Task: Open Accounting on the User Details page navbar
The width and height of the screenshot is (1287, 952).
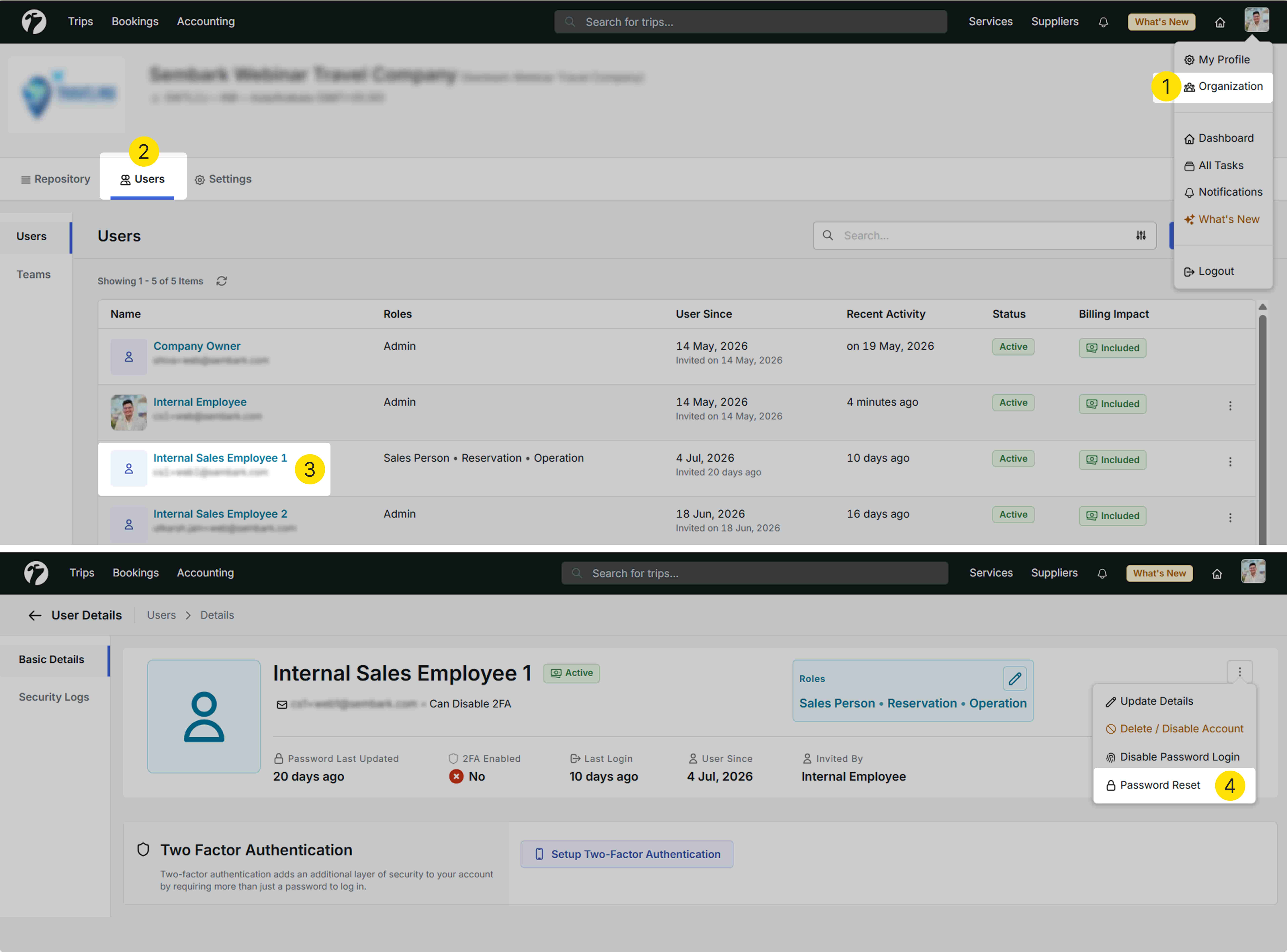Action: (x=205, y=573)
